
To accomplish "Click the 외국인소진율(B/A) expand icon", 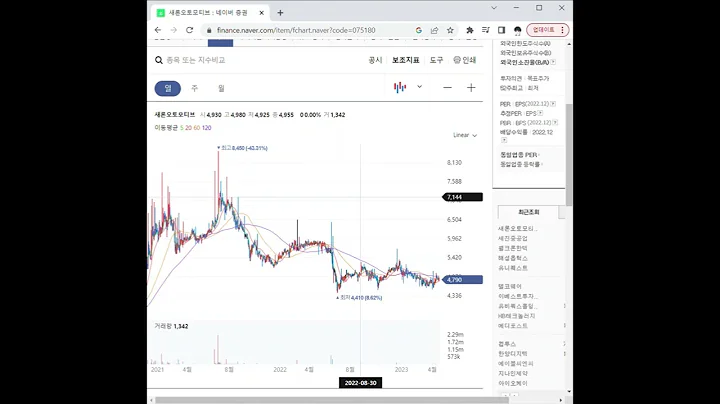I will 553,62.
